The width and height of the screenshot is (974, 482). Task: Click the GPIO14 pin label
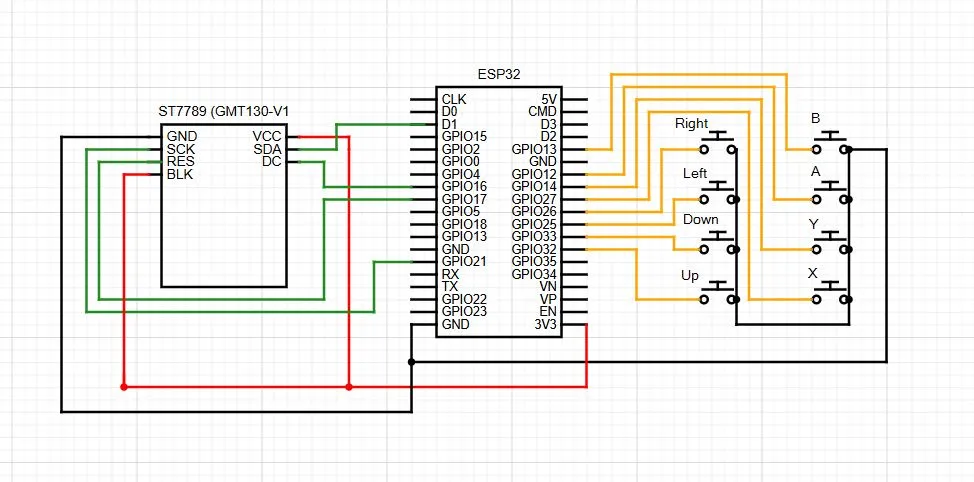tap(534, 186)
